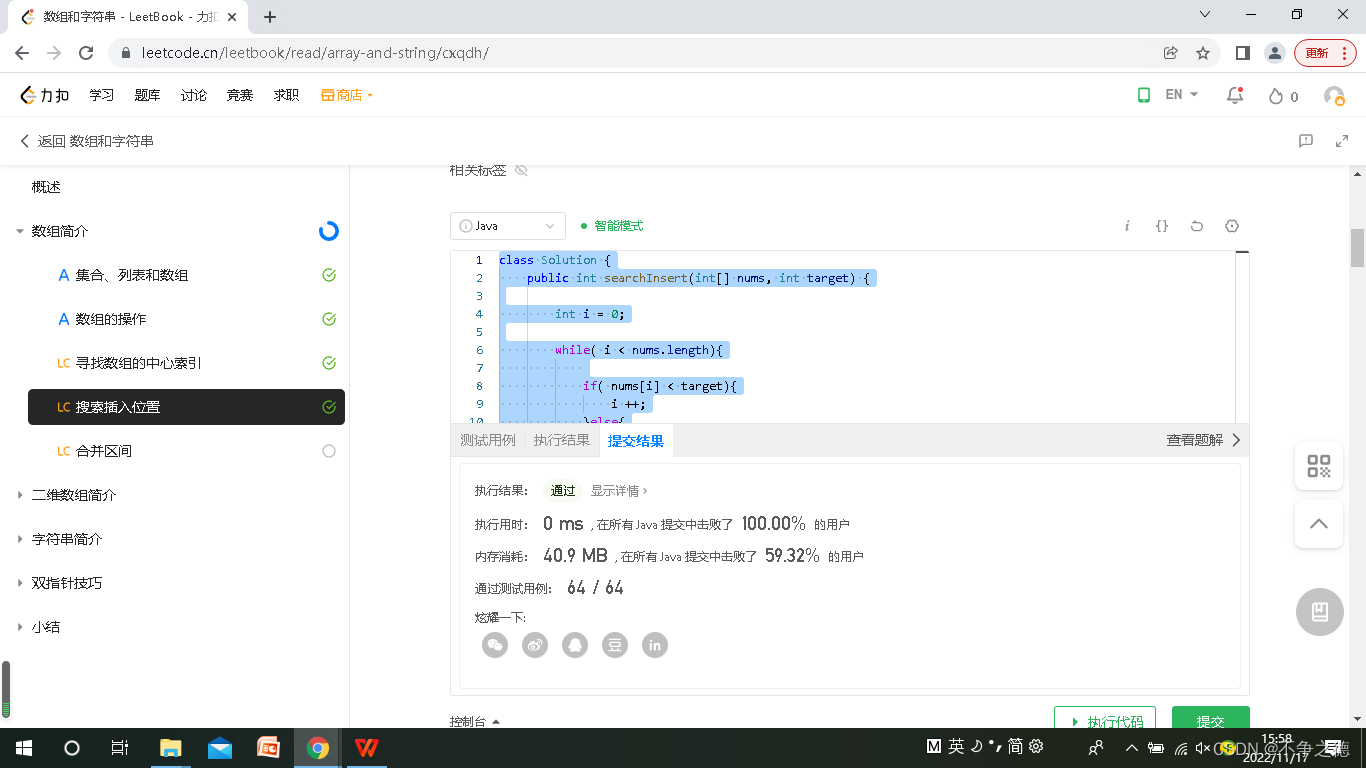Expand the 小结 section
Screen dimensions: 1366x768
20,627
